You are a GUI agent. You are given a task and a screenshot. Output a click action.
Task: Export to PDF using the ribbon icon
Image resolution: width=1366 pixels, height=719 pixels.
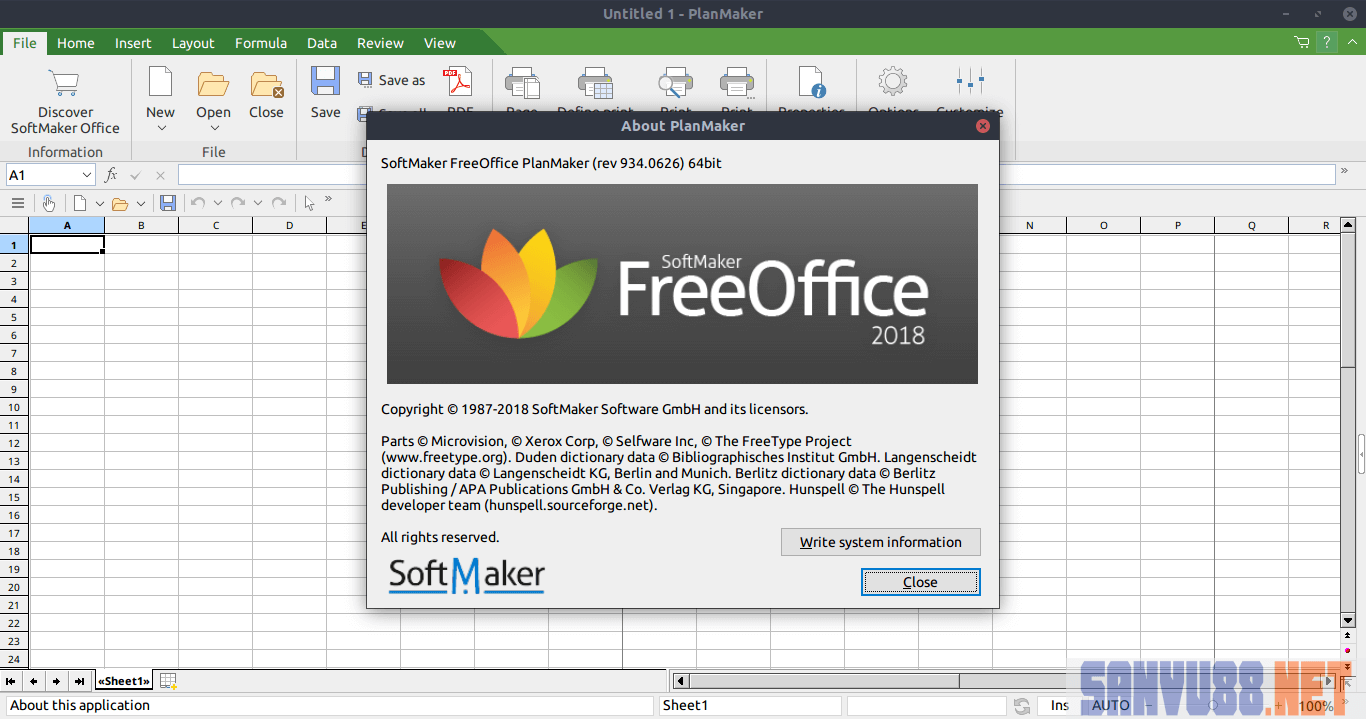(x=459, y=82)
